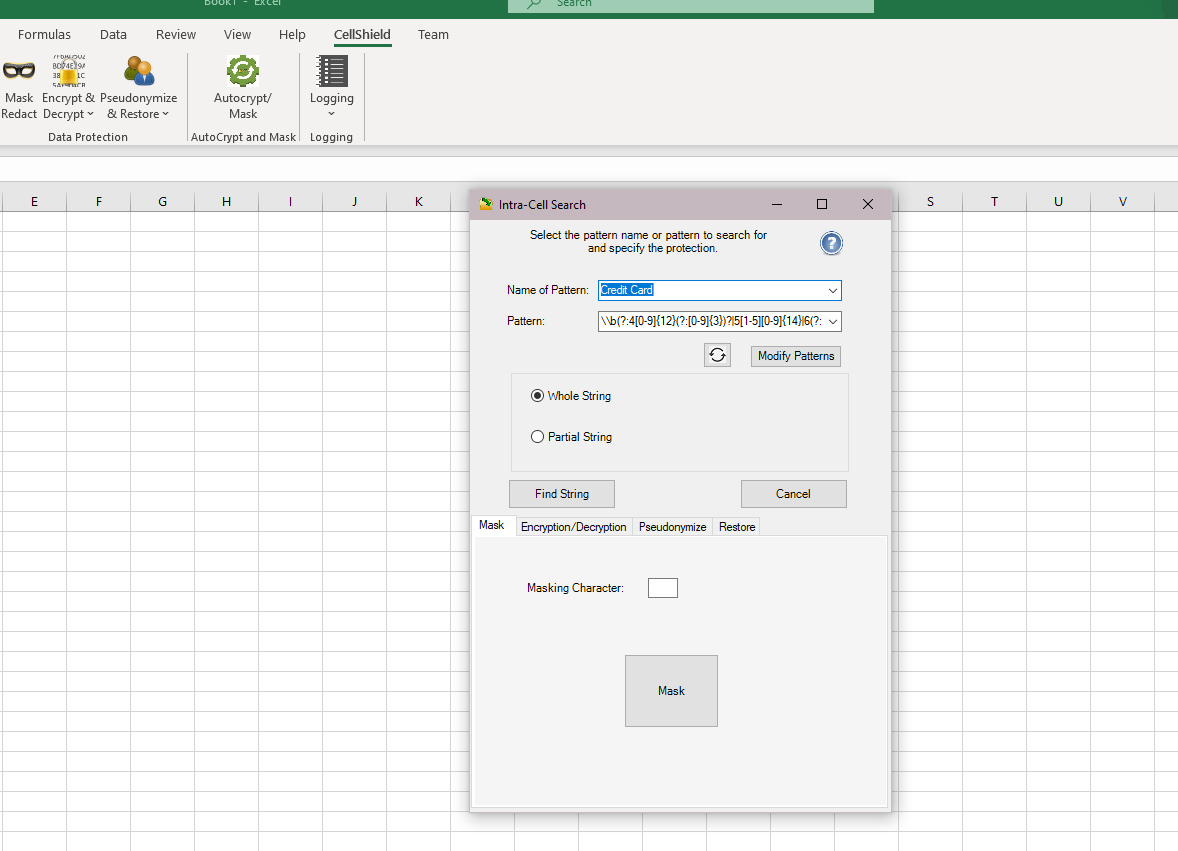Go to the View ribbon tab
The image size is (1178, 851).
point(237,35)
